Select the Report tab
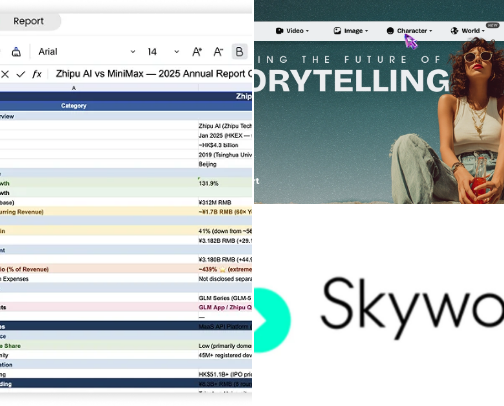Screen dimensions: 504x406 (28, 21)
